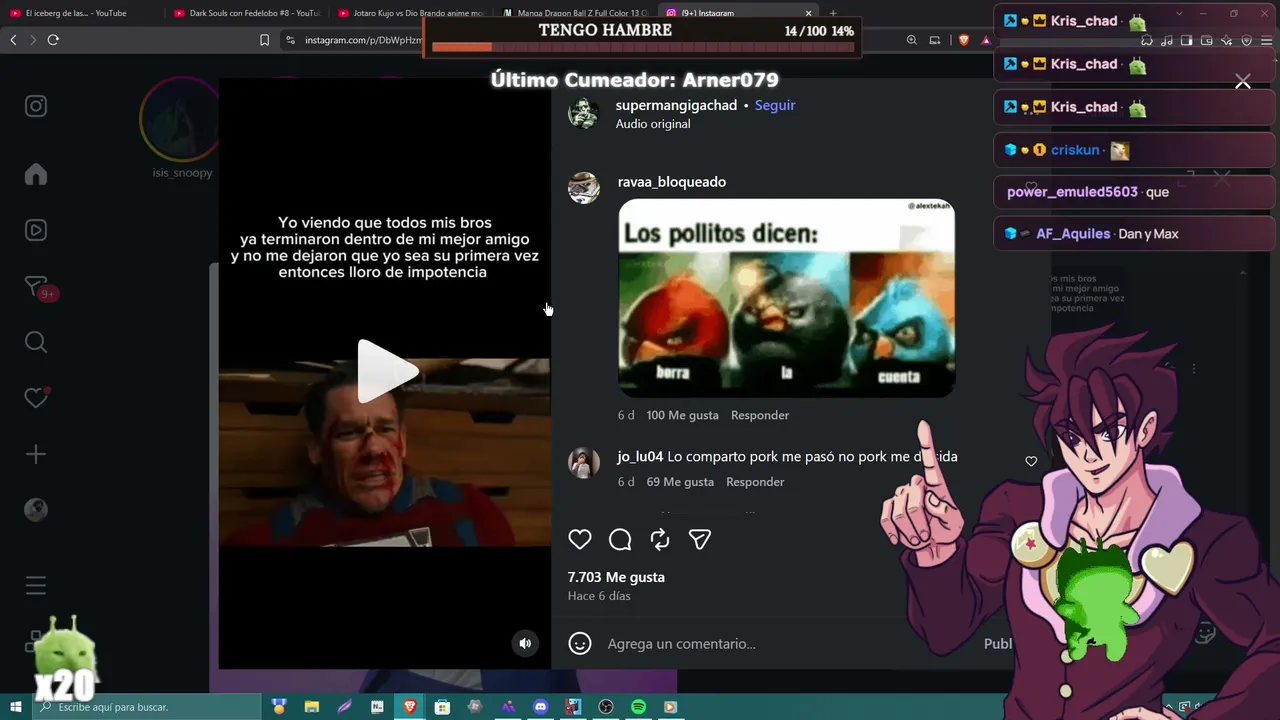Open notifications heart icon in sidebar
The width and height of the screenshot is (1280, 720).
coord(37,397)
